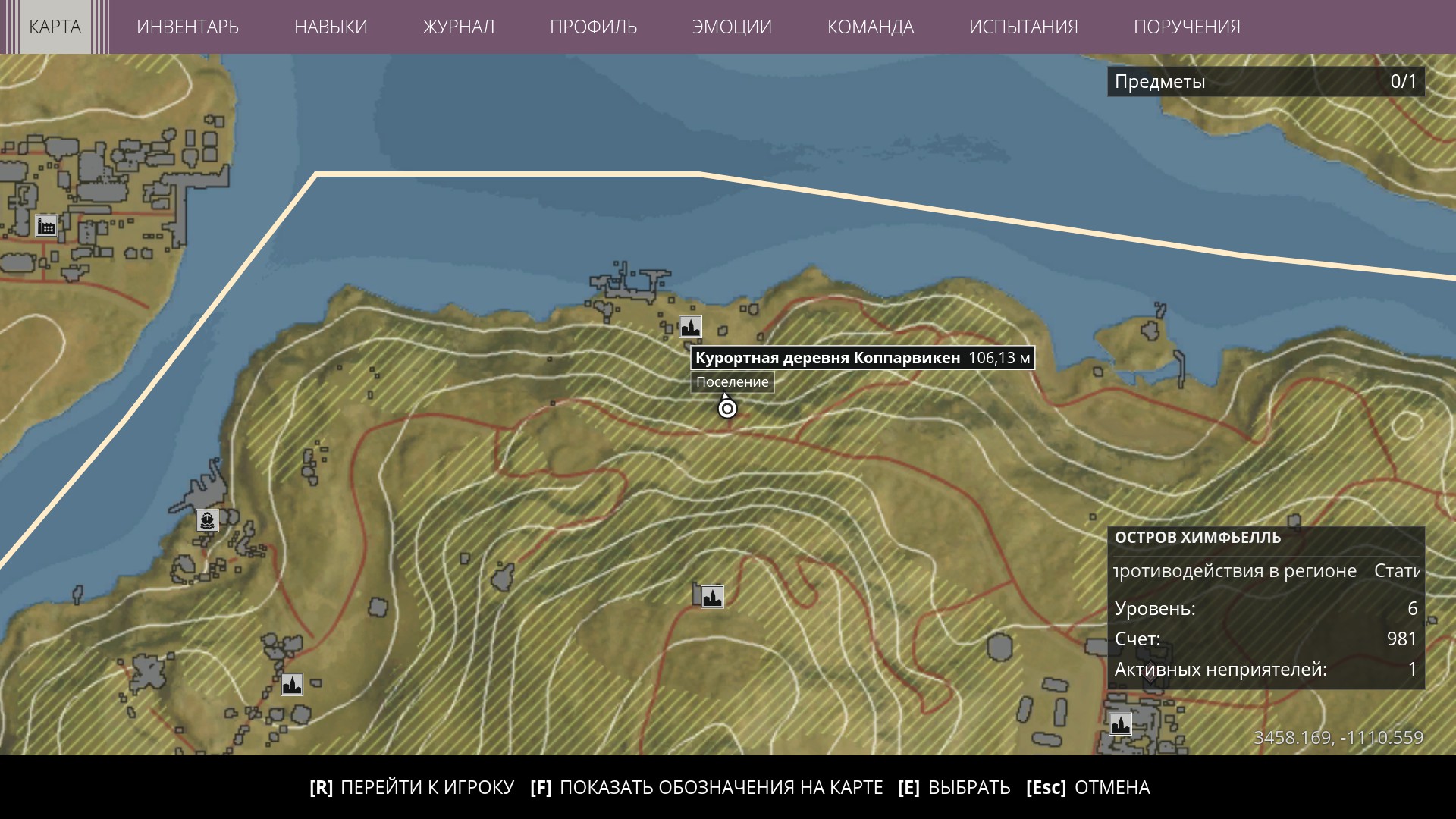Click the map coordinates 3458.169, -1110.559

[1338, 738]
